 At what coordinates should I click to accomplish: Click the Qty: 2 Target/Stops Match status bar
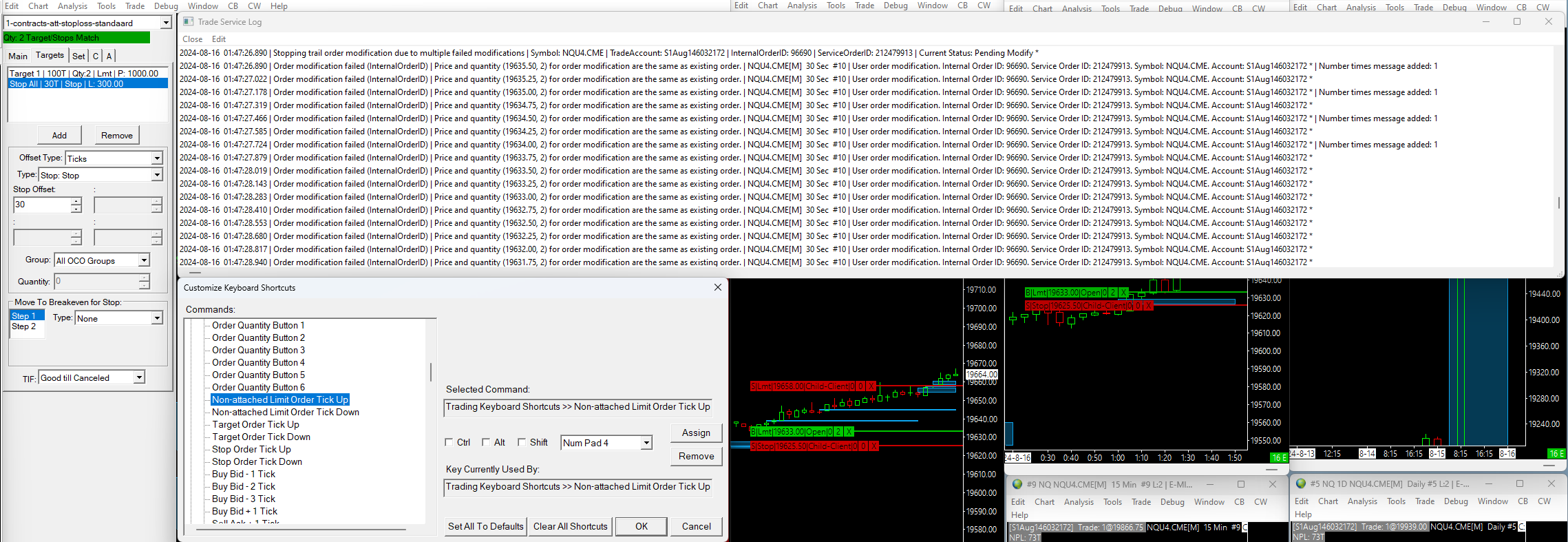pos(76,38)
